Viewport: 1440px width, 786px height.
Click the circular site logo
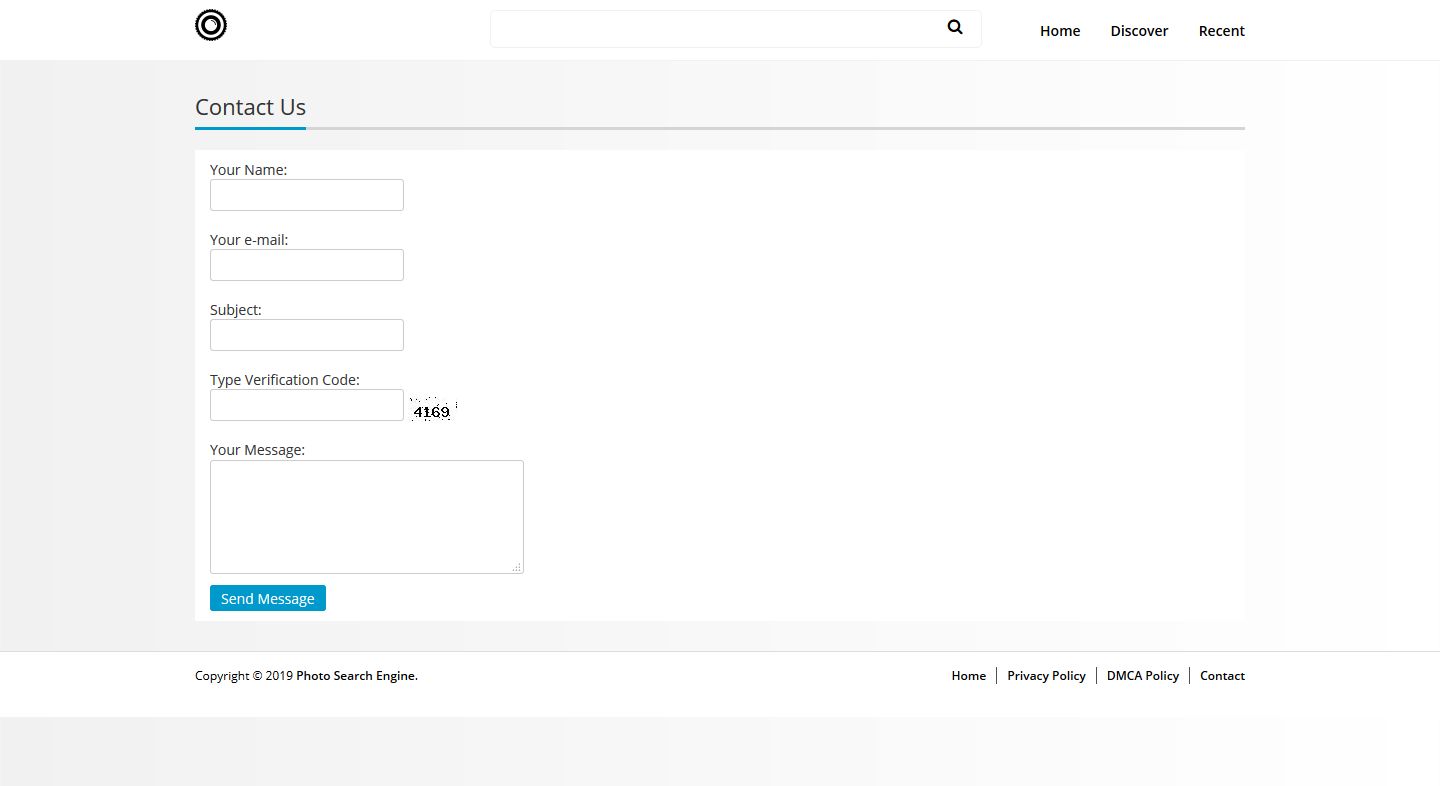pos(211,25)
